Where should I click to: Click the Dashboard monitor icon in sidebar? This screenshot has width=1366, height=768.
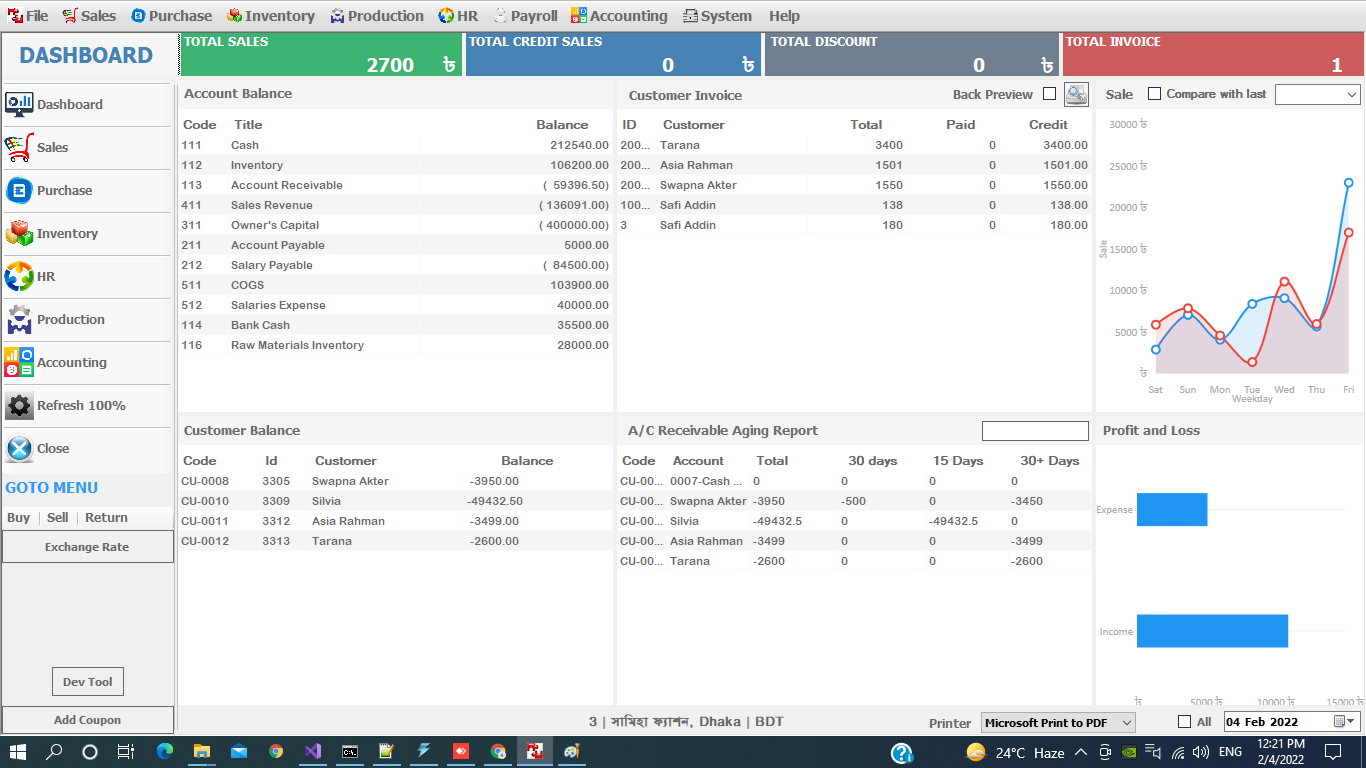pyautogui.click(x=19, y=104)
